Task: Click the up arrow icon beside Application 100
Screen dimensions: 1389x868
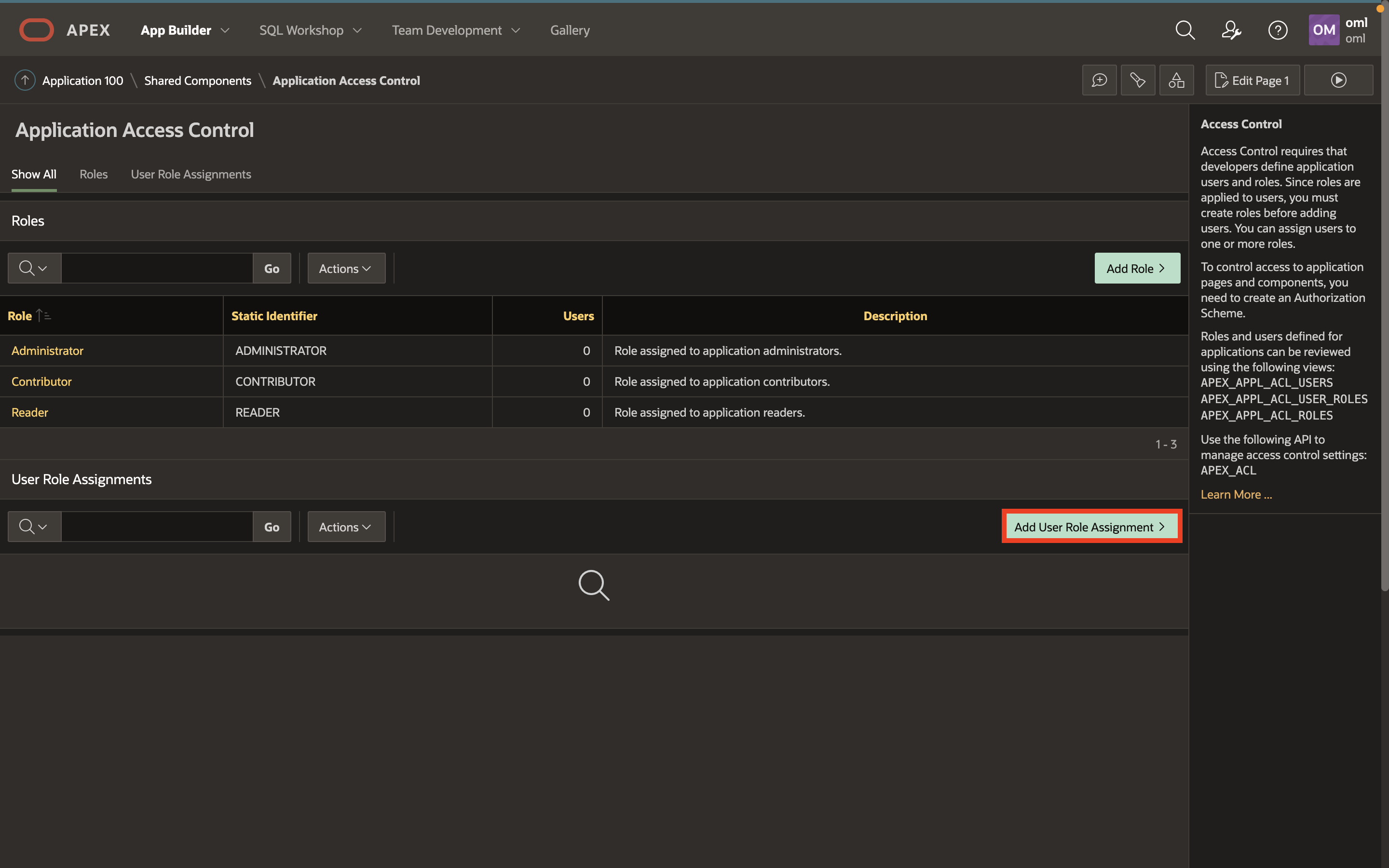Action: 25,81
